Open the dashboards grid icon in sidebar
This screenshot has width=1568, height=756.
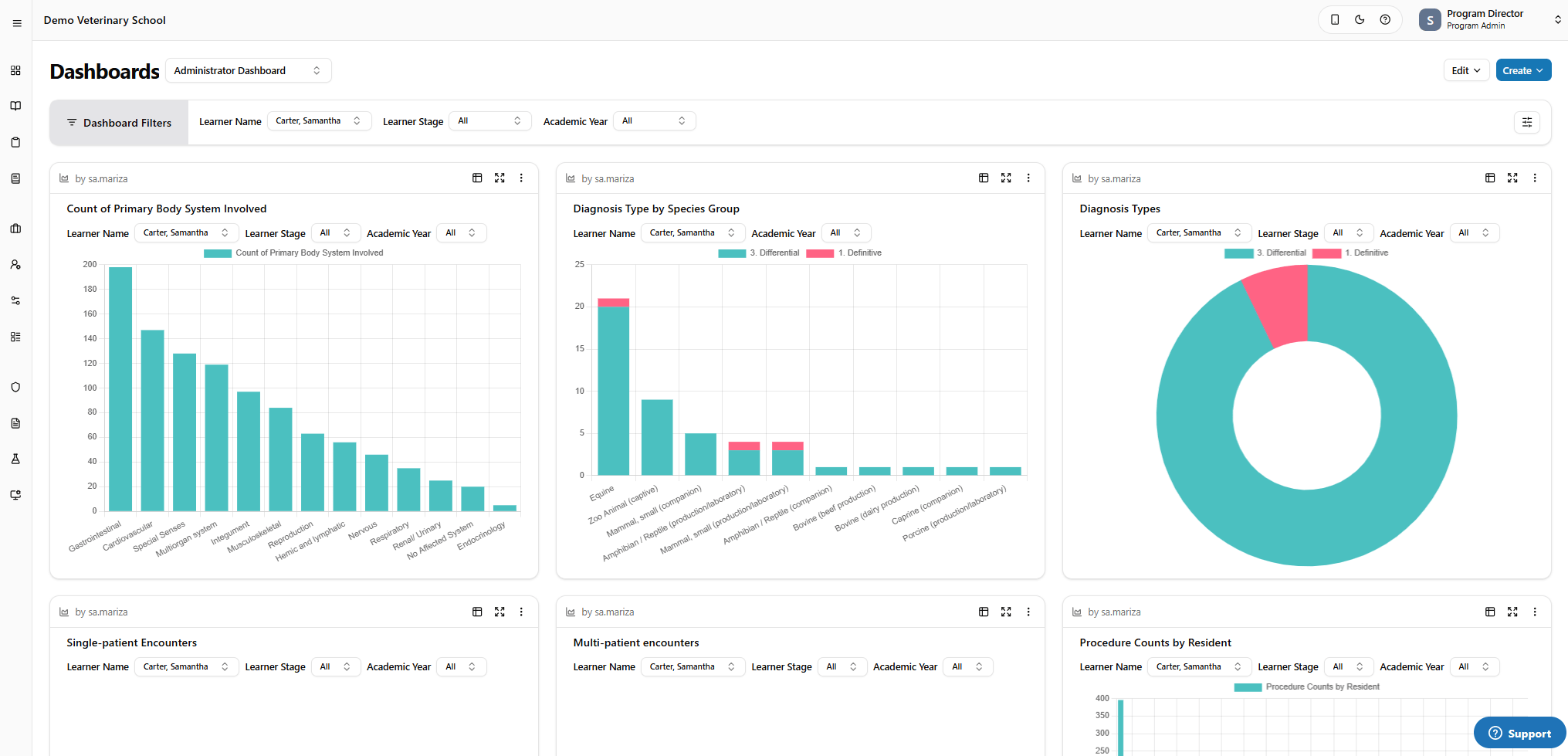point(15,70)
